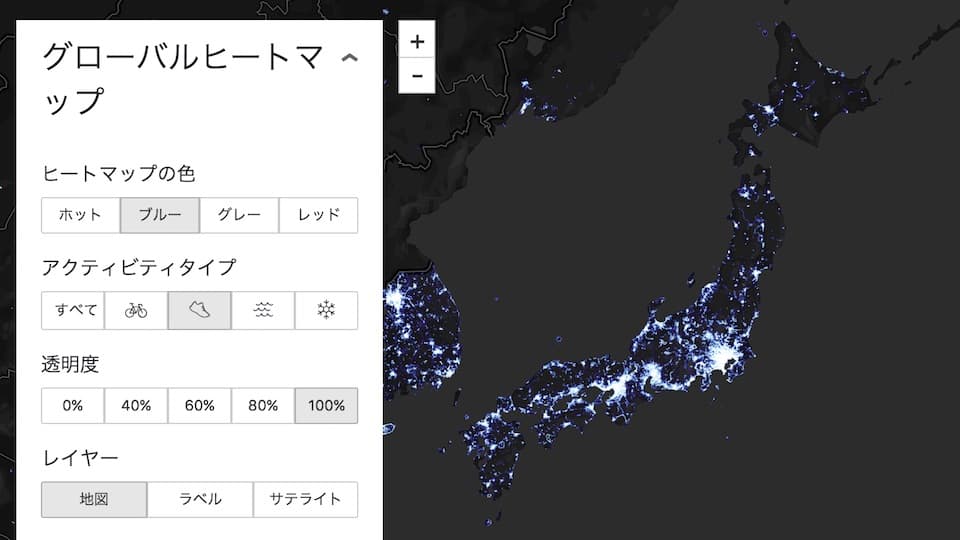The image size is (960, 540).
Task: Zoom in the map with the plus button
Action: 417,41
